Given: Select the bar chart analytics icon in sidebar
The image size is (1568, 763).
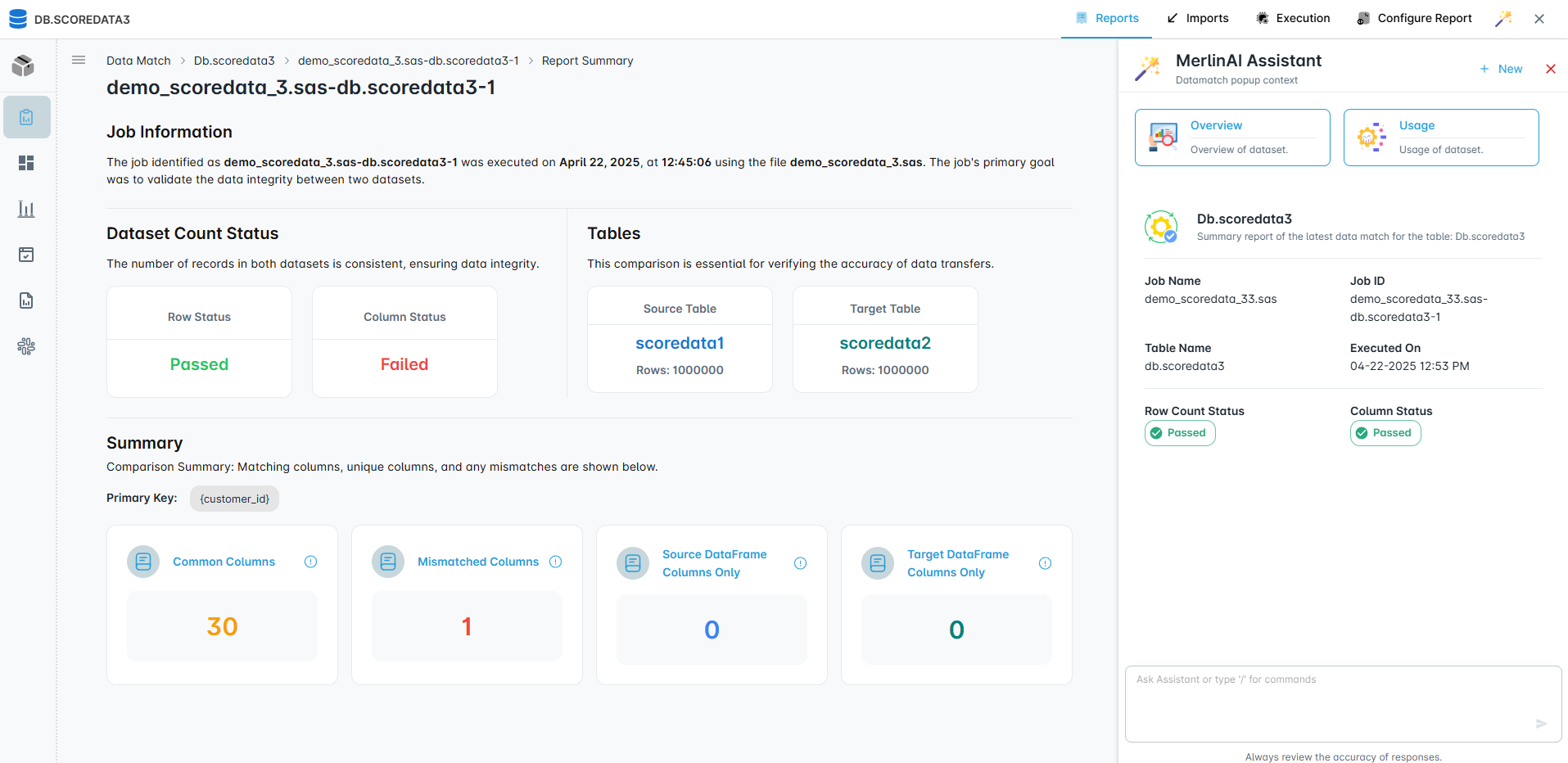Looking at the screenshot, I should point(26,209).
